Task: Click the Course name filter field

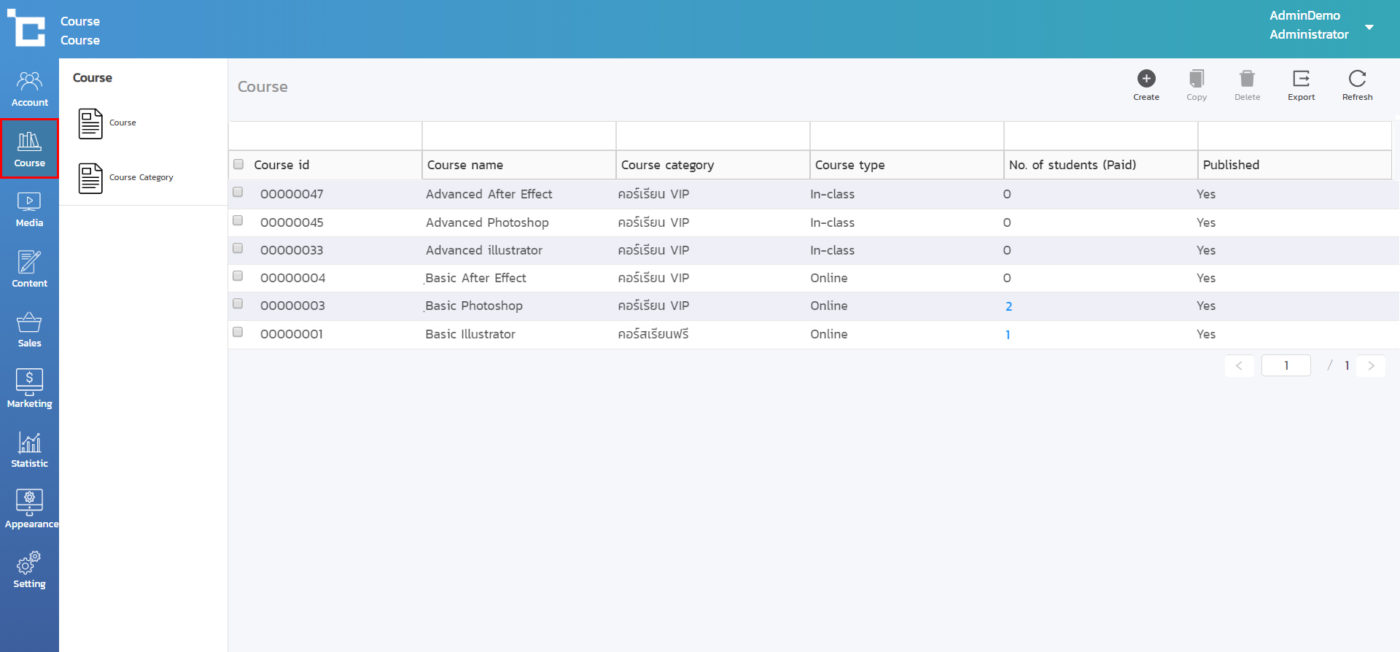Action: [518, 136]
